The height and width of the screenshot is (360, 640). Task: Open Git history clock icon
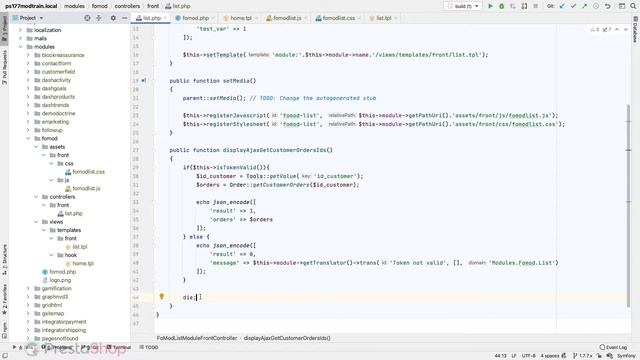coord(596,6)
